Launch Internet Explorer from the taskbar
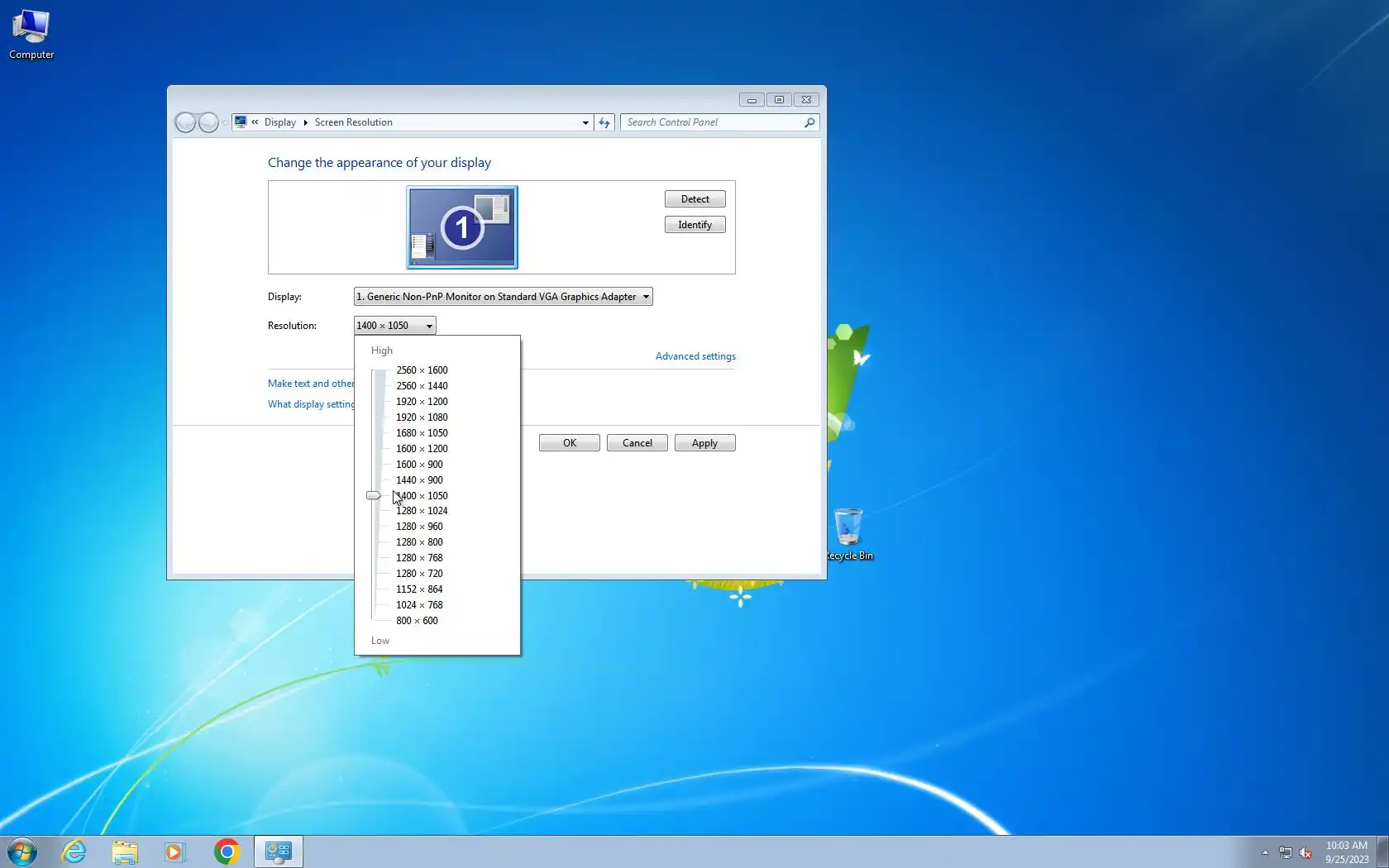 [74, 851]
